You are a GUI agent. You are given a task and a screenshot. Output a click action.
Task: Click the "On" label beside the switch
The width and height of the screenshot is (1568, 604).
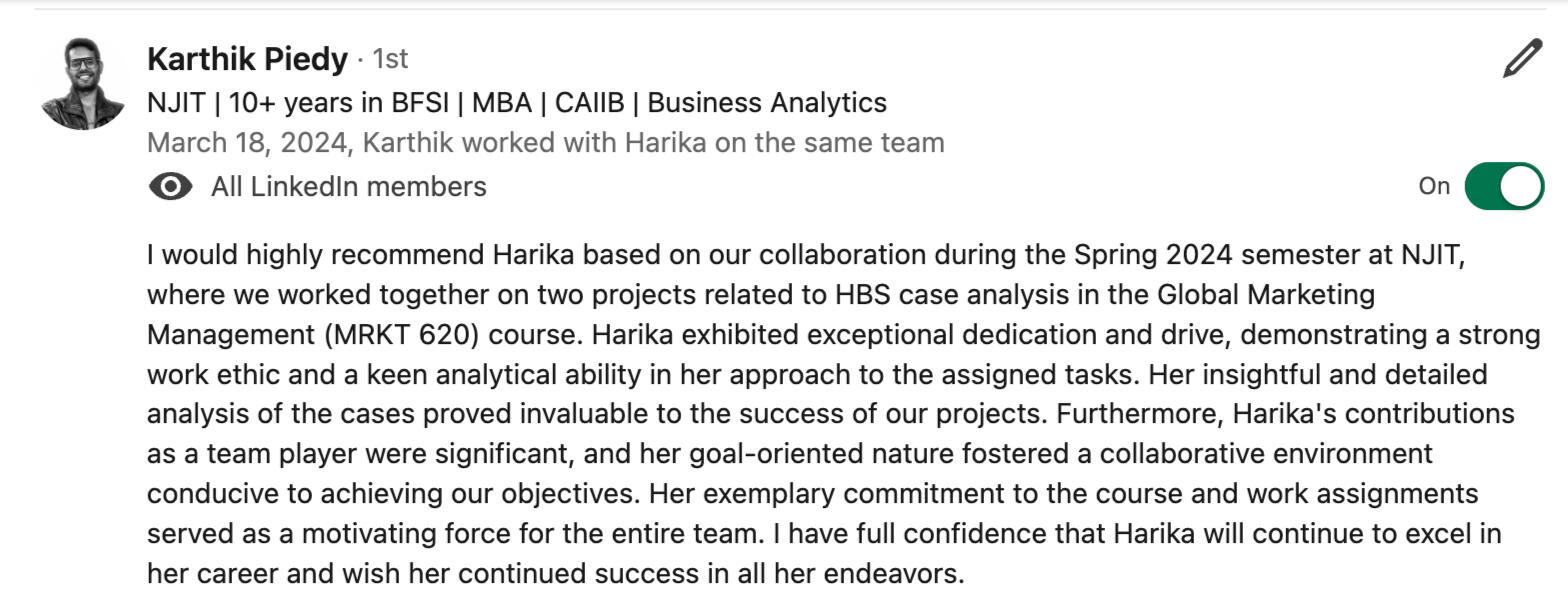[x=1433, y=186]
